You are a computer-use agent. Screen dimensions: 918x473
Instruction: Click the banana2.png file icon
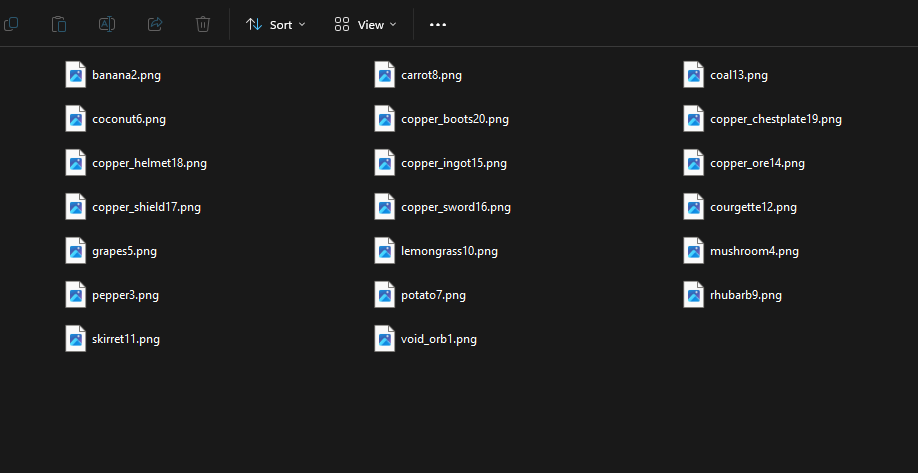(x=76, y=75)
